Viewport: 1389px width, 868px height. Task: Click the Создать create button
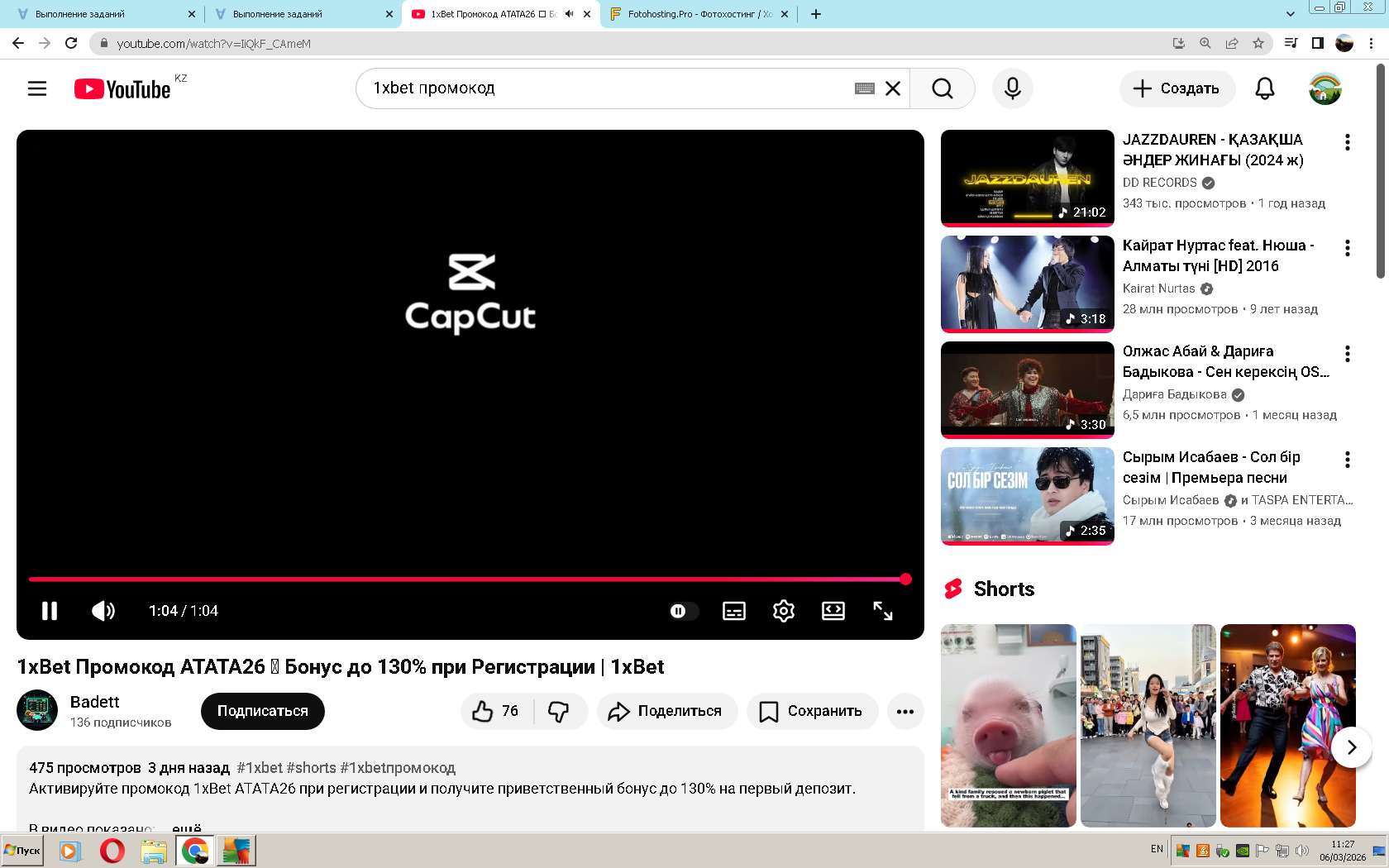[1177, 88]
